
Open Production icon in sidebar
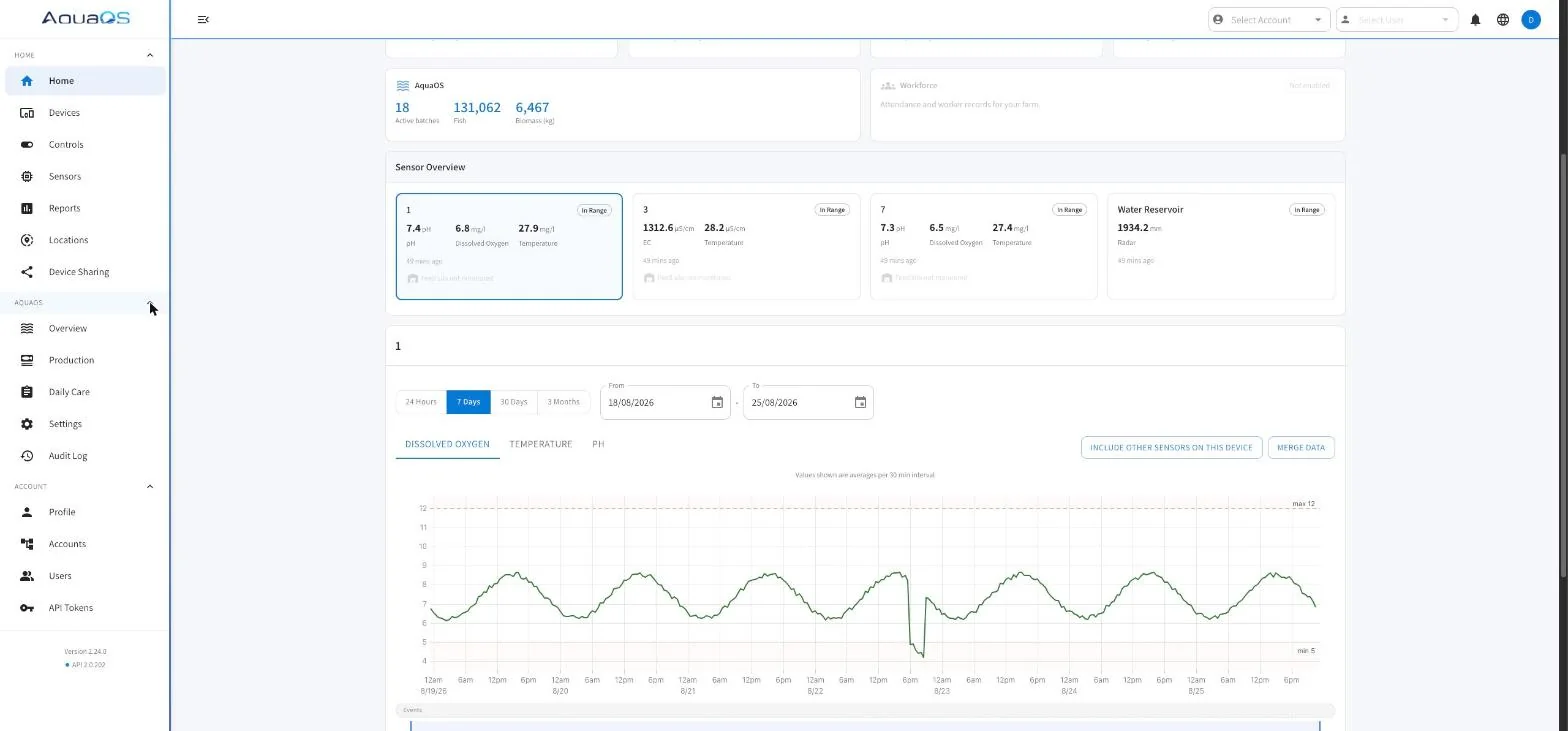point(27,360)
